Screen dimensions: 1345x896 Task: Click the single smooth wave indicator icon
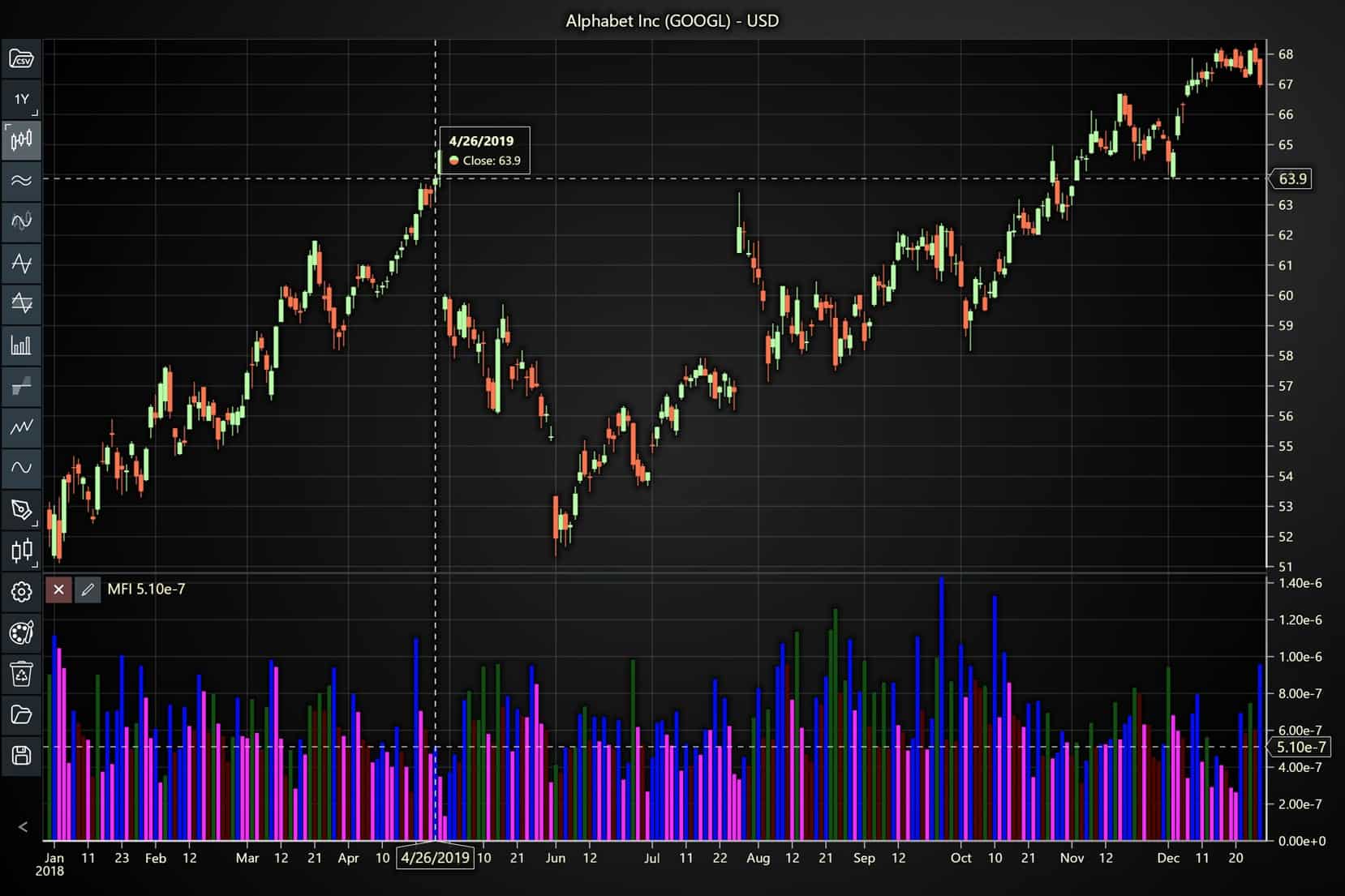(x=21, y=468)
